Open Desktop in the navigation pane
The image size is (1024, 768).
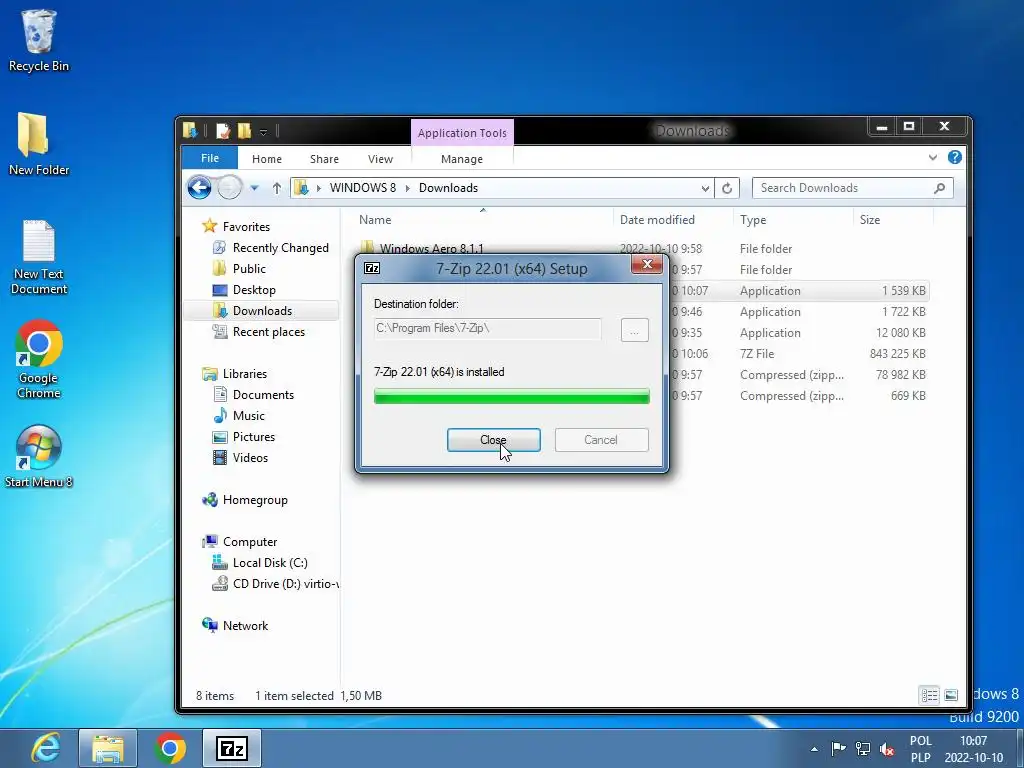click(x=244, y=290)
